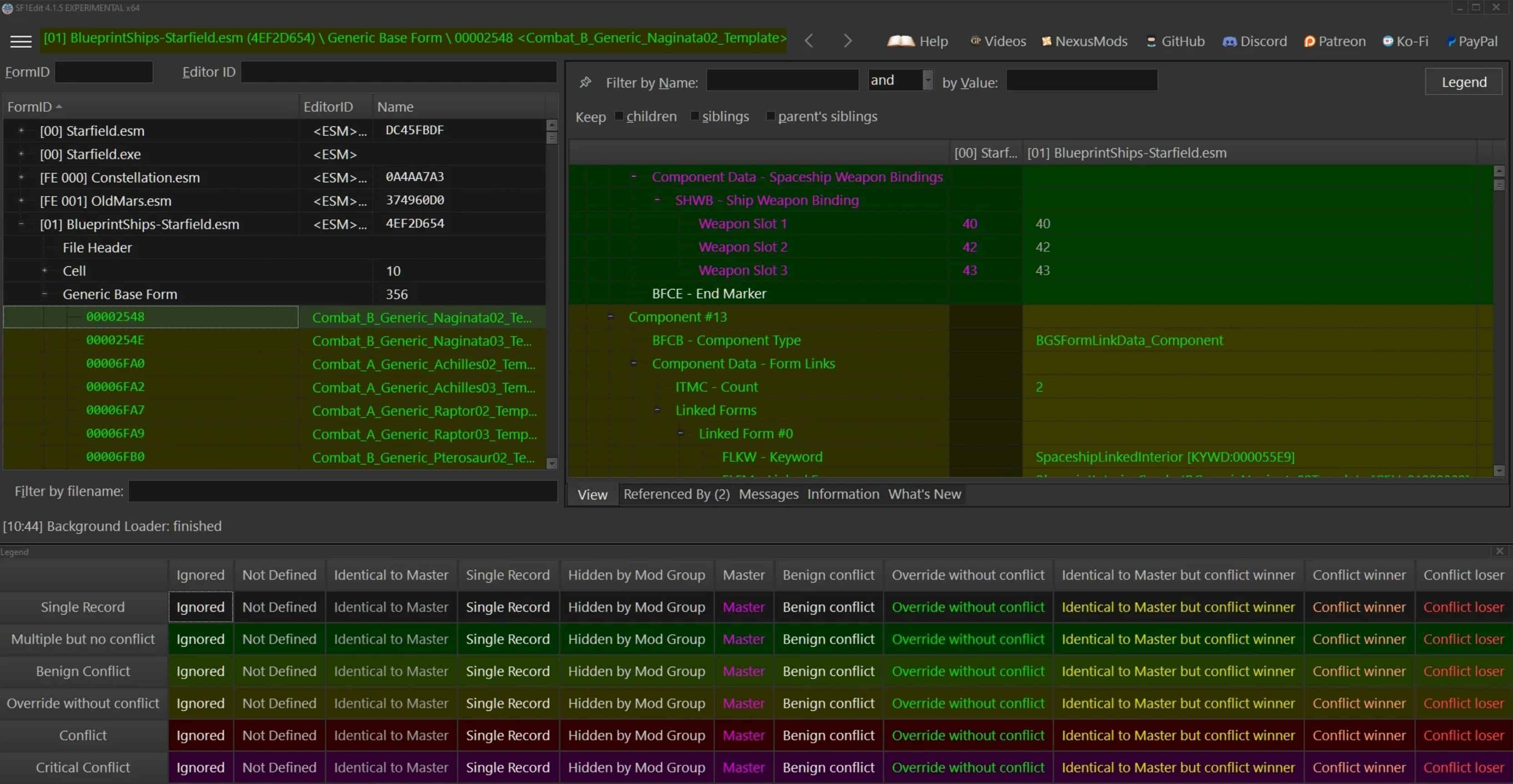
Task: Enable Keep children checkbox
Action: tap(618, 115)
